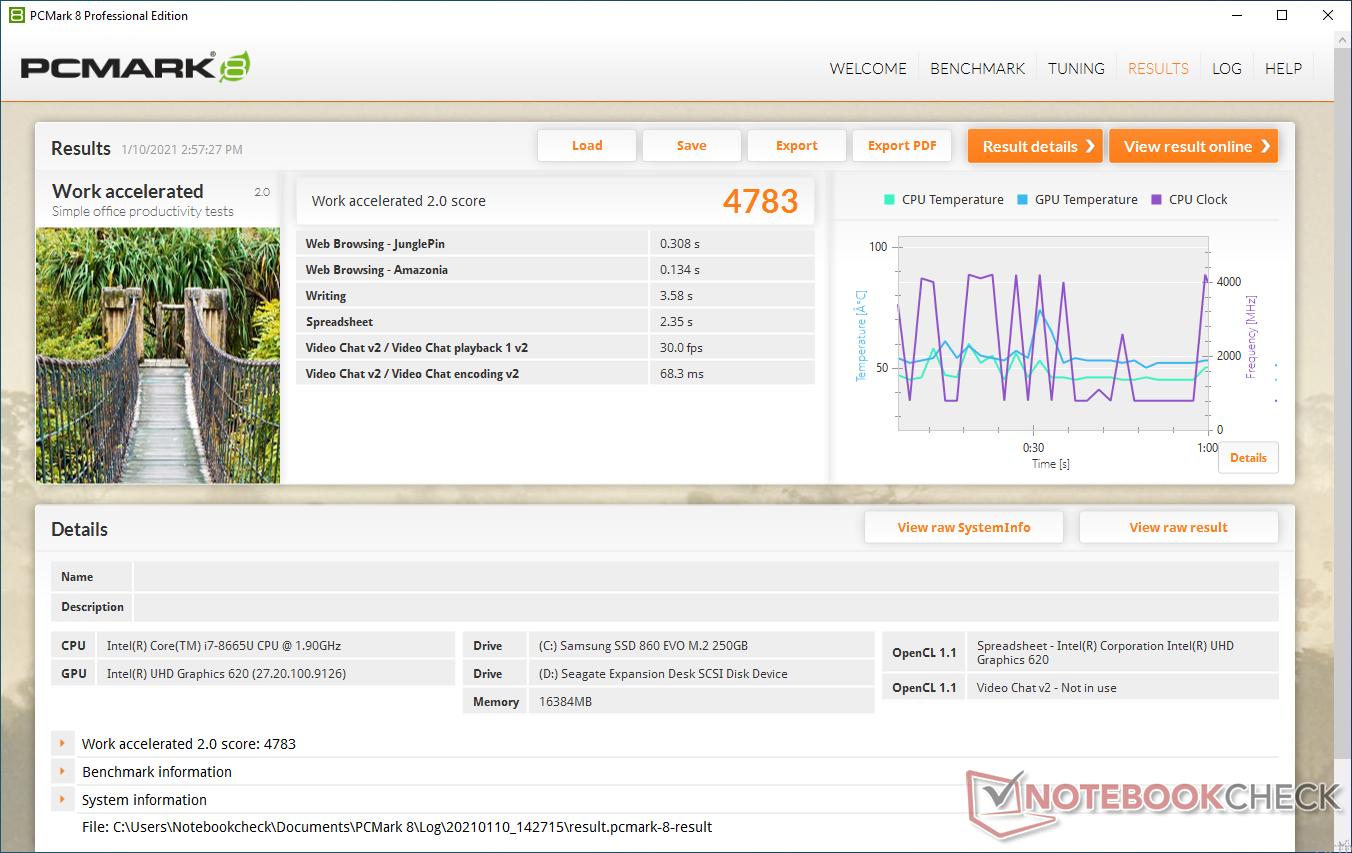This screenshot has height=853, width=1352.
Task: Open Result details
Action: pyautogui.click(x=1034, y=146)
